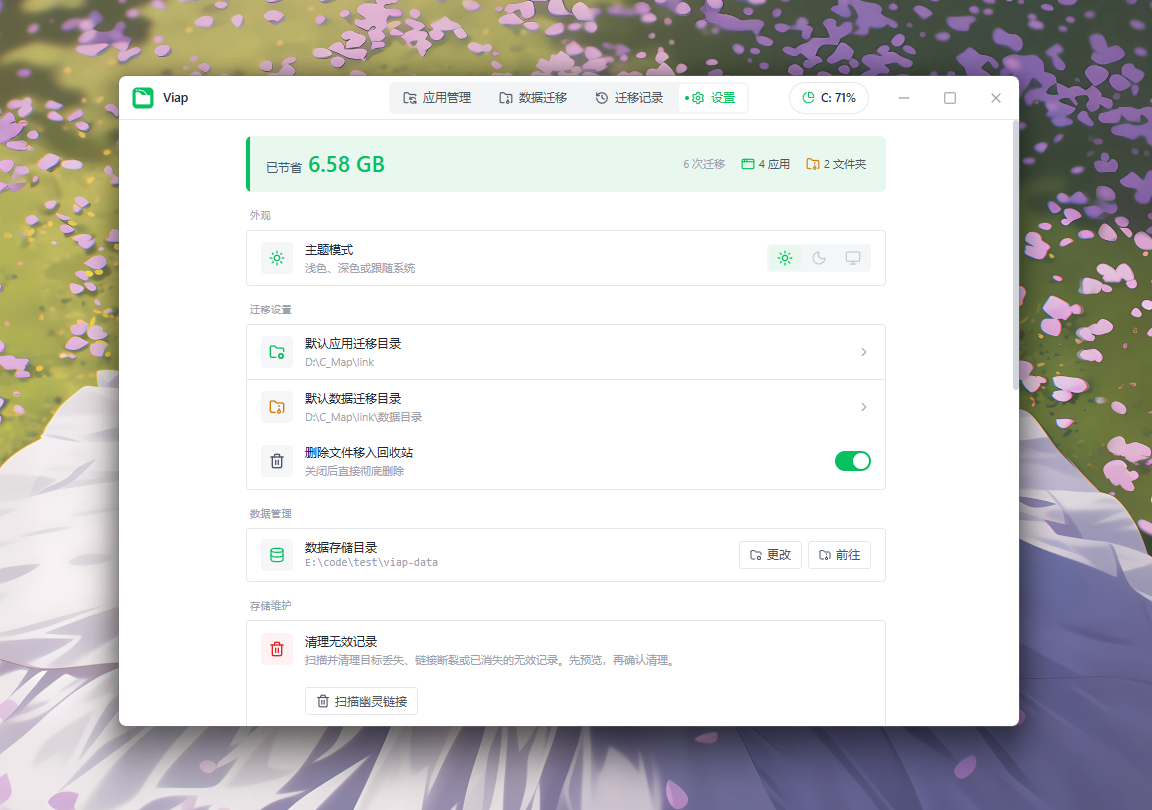Open the 应用管理 tab
Screen dimensions: 1152x810
tap(437, 98)
